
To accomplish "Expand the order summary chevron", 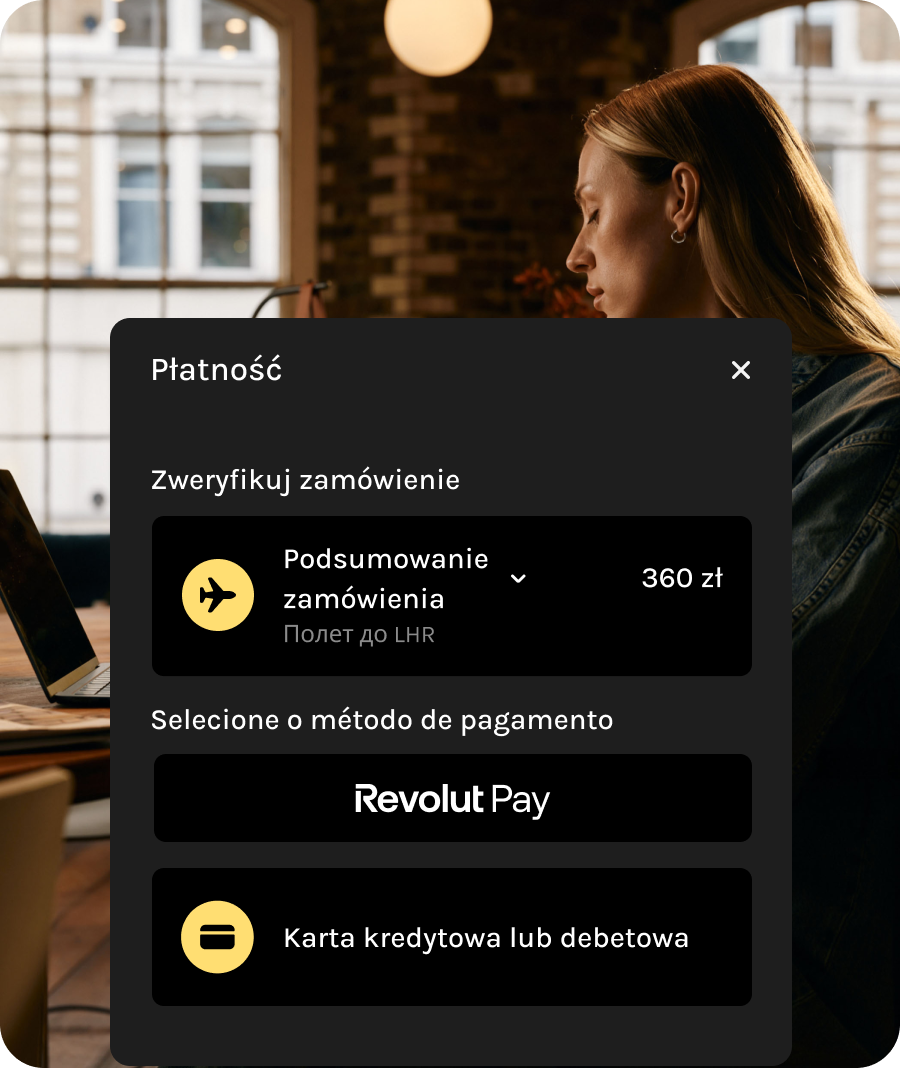I will click(x=518, y=578).
